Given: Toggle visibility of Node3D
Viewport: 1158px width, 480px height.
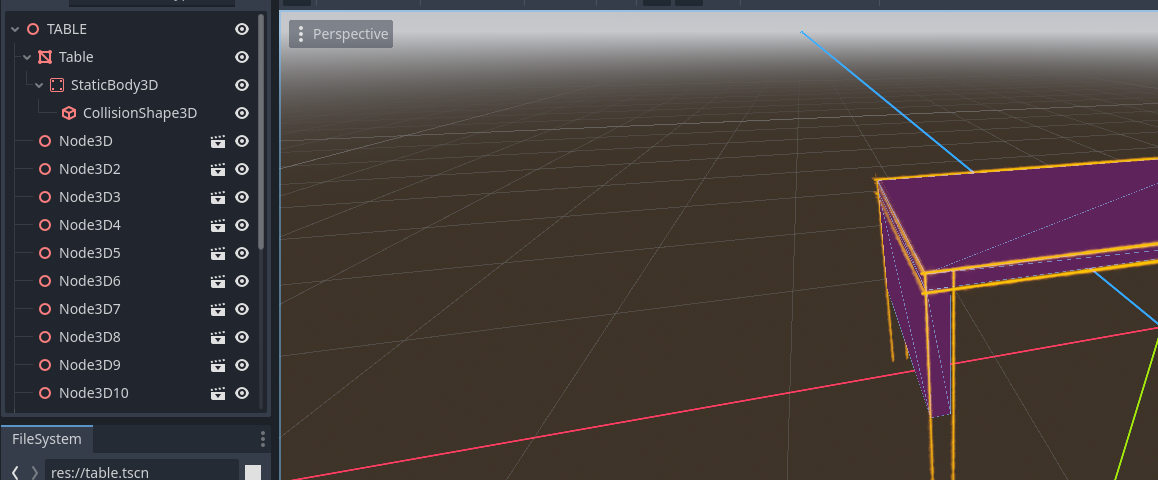Looking at the screenshot, I should pyautogui.click(x=241, y=141).
